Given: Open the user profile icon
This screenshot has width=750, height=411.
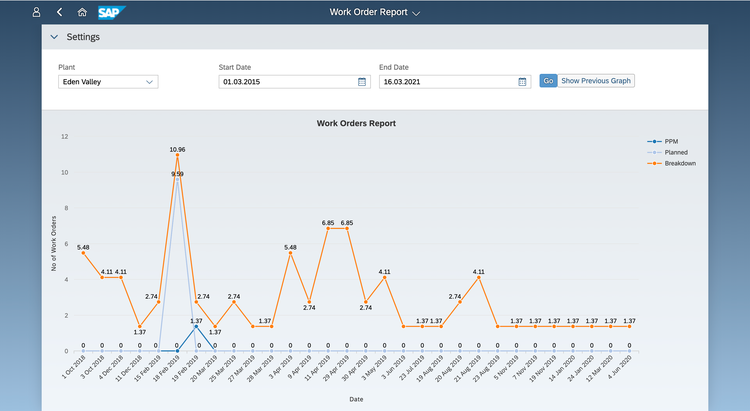Looking at the screenshot, I should click(36, 12).
